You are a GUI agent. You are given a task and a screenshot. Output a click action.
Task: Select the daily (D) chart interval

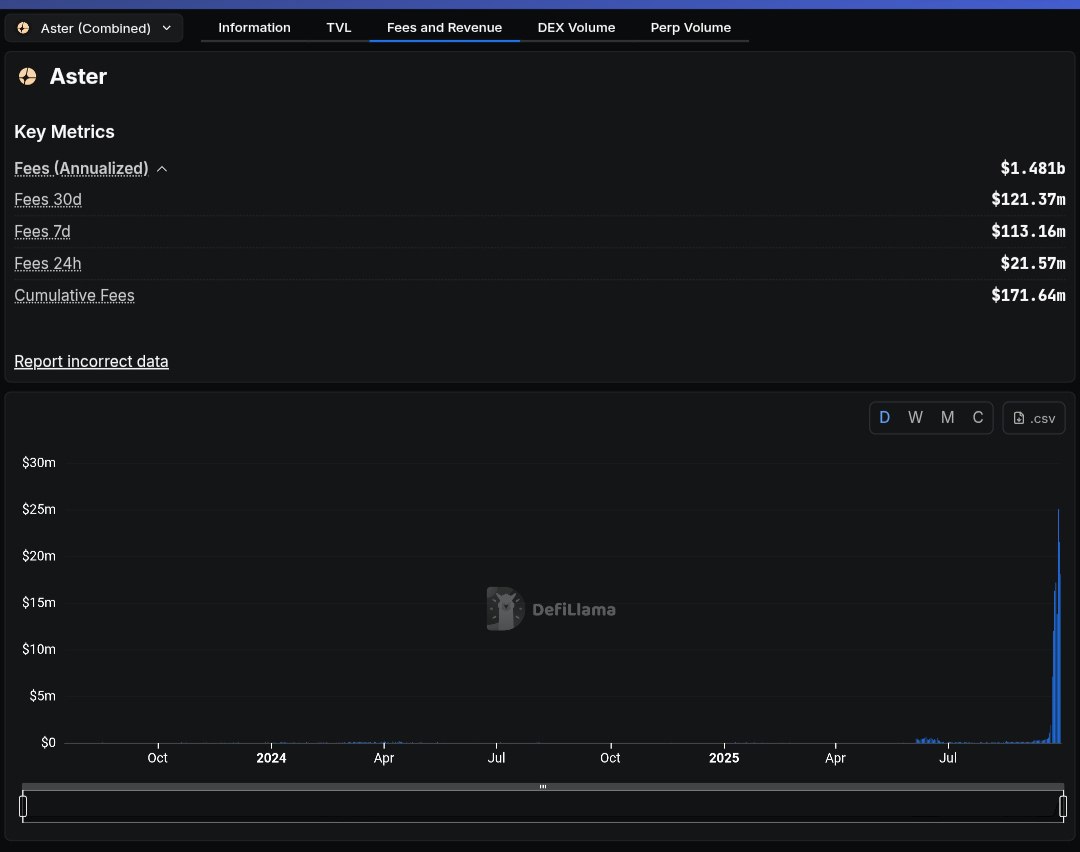pos(884,417)
